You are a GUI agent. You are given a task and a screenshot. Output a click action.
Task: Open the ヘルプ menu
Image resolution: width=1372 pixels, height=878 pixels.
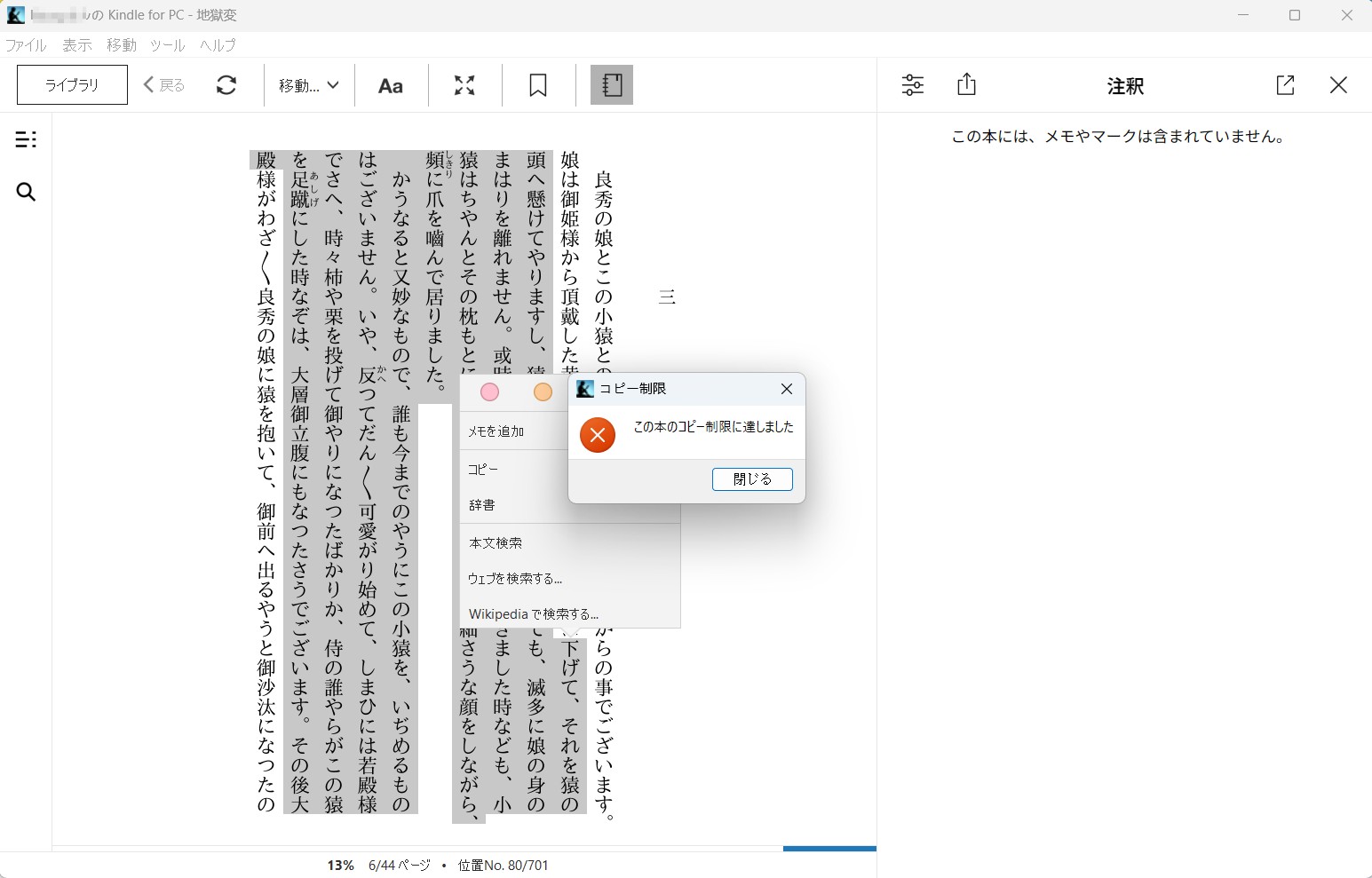coord(218,45)
